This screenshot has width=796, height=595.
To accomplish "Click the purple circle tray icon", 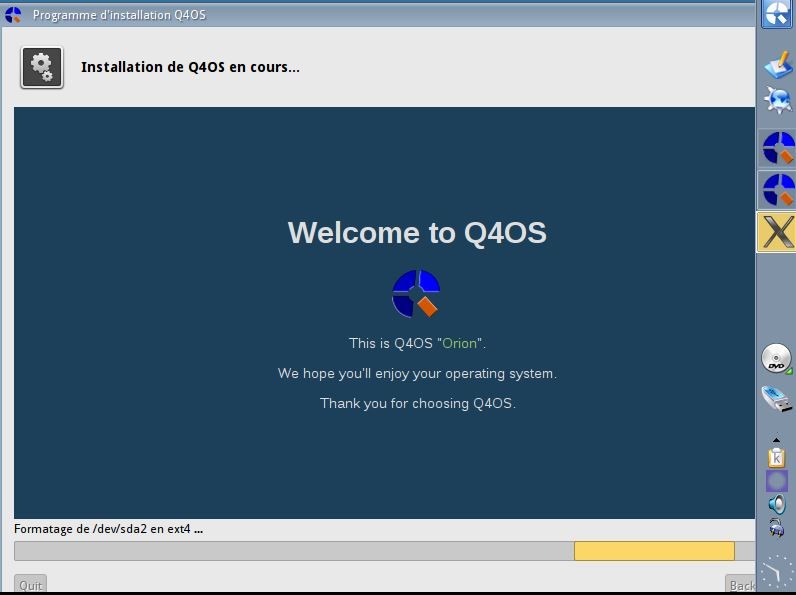I will click(x=777, y=481).
